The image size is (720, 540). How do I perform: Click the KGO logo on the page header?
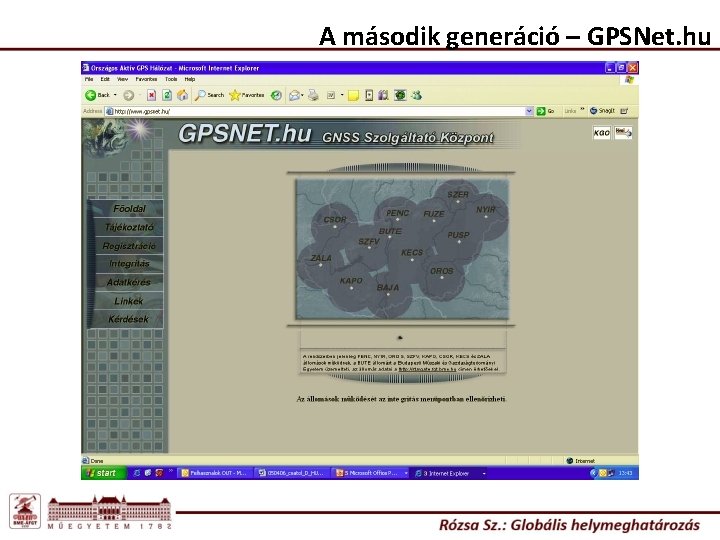tap(602, 133)
